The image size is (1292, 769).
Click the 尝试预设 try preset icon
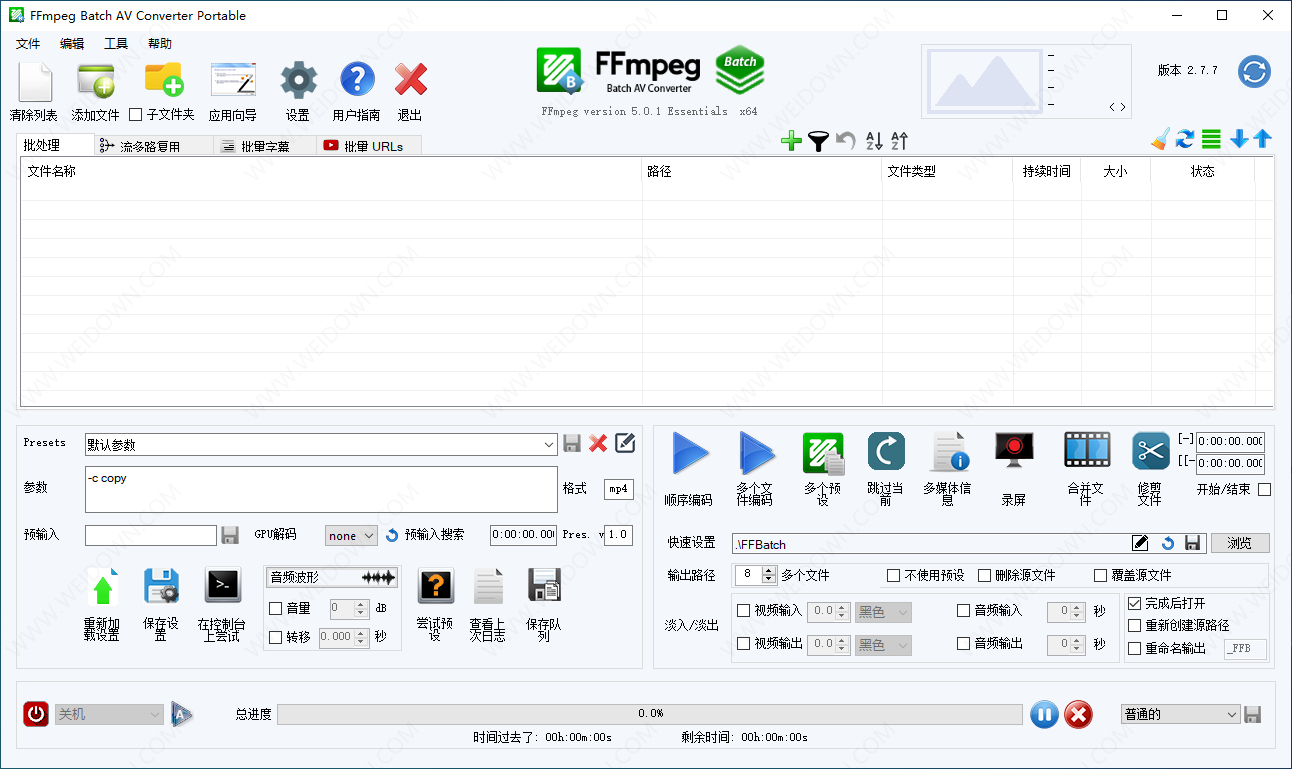pos(436,587)
